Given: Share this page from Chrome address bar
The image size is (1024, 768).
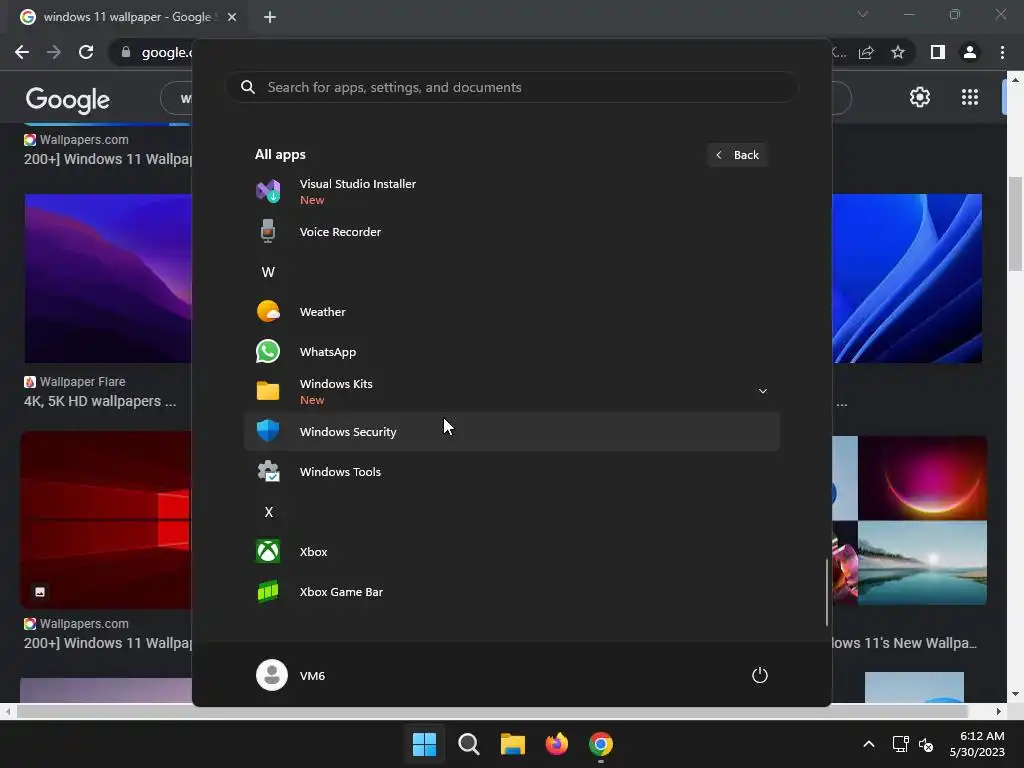Looking at the screenshot, I should click(866, 52).
